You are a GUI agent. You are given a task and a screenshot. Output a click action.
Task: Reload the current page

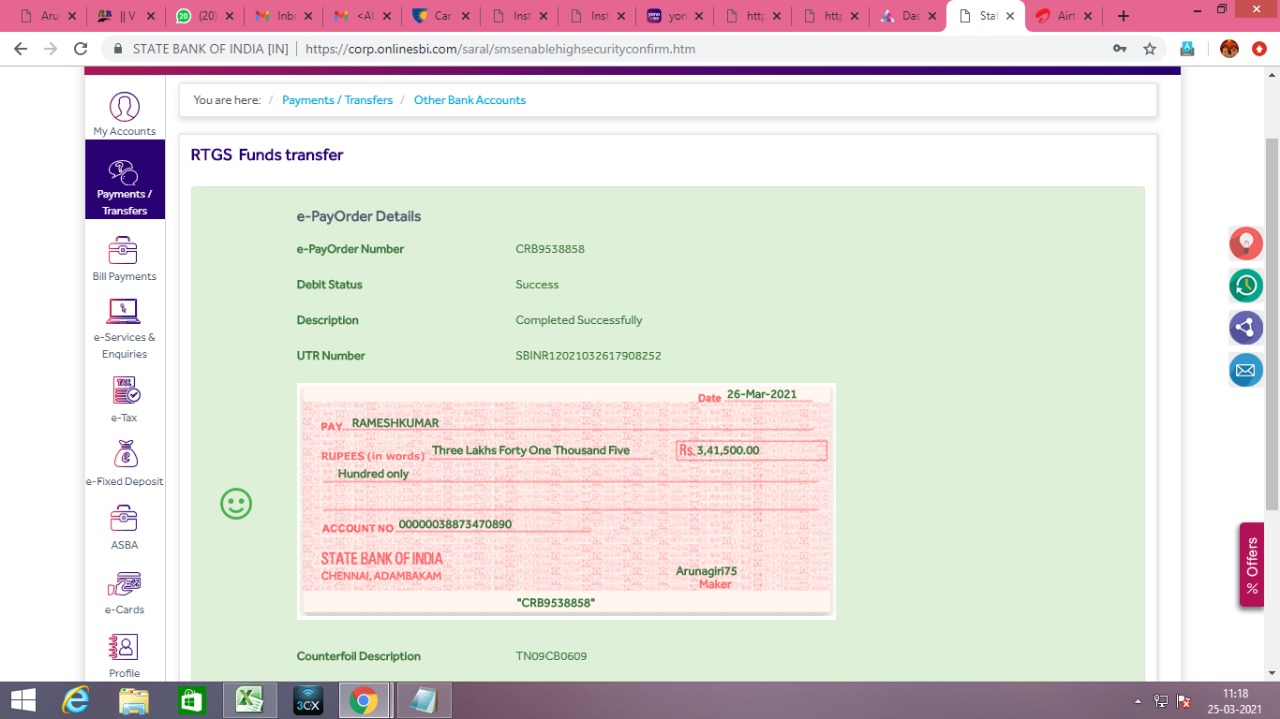tap(81, 49)
